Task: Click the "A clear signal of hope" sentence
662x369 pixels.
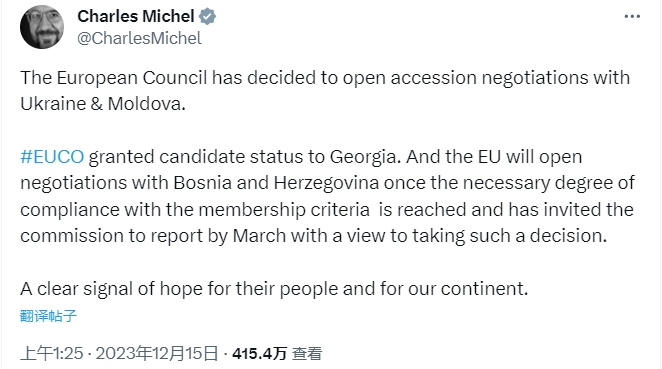Action: click(x=274, y=289)
